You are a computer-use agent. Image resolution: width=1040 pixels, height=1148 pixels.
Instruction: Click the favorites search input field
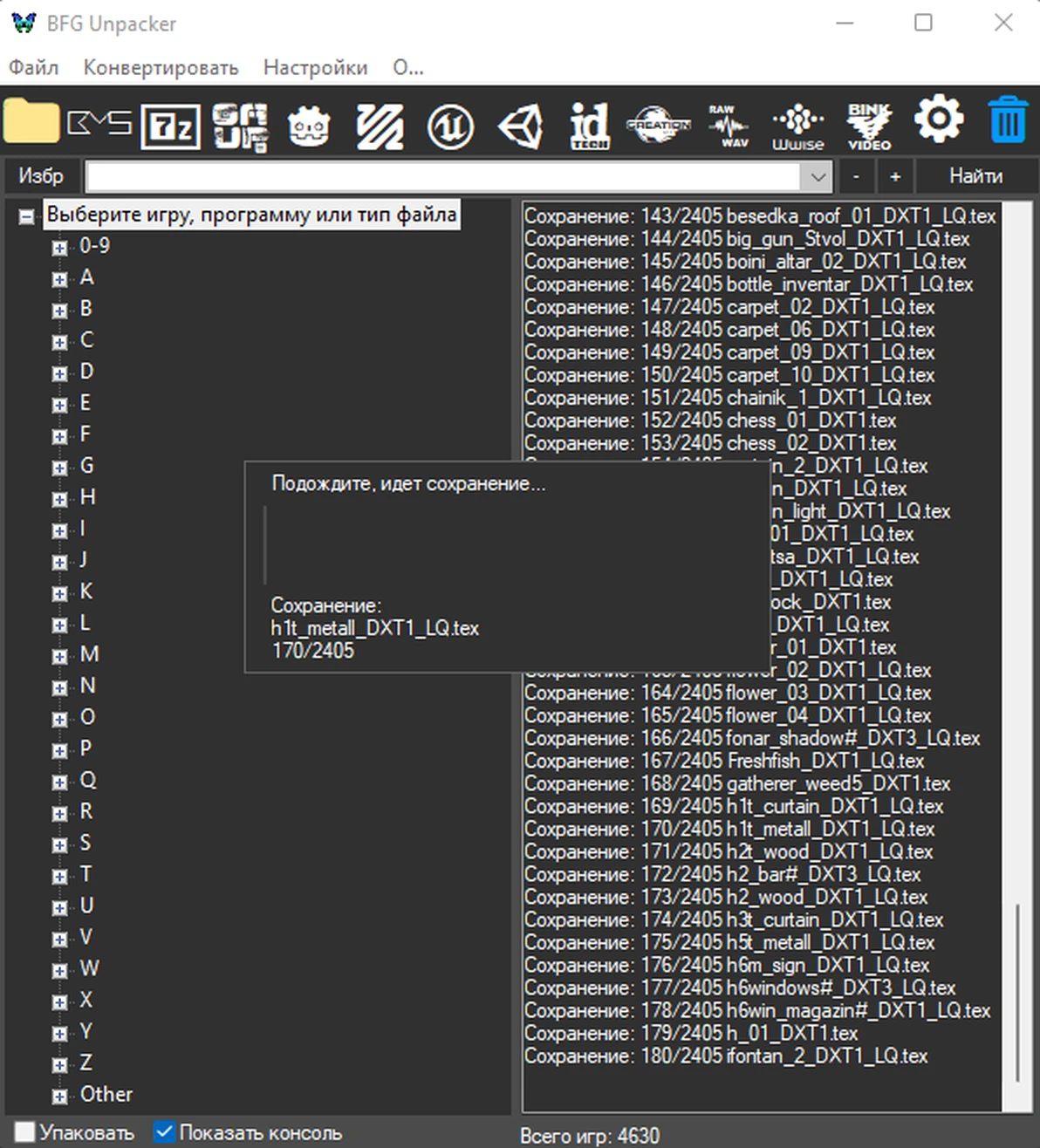pos(445,176)
